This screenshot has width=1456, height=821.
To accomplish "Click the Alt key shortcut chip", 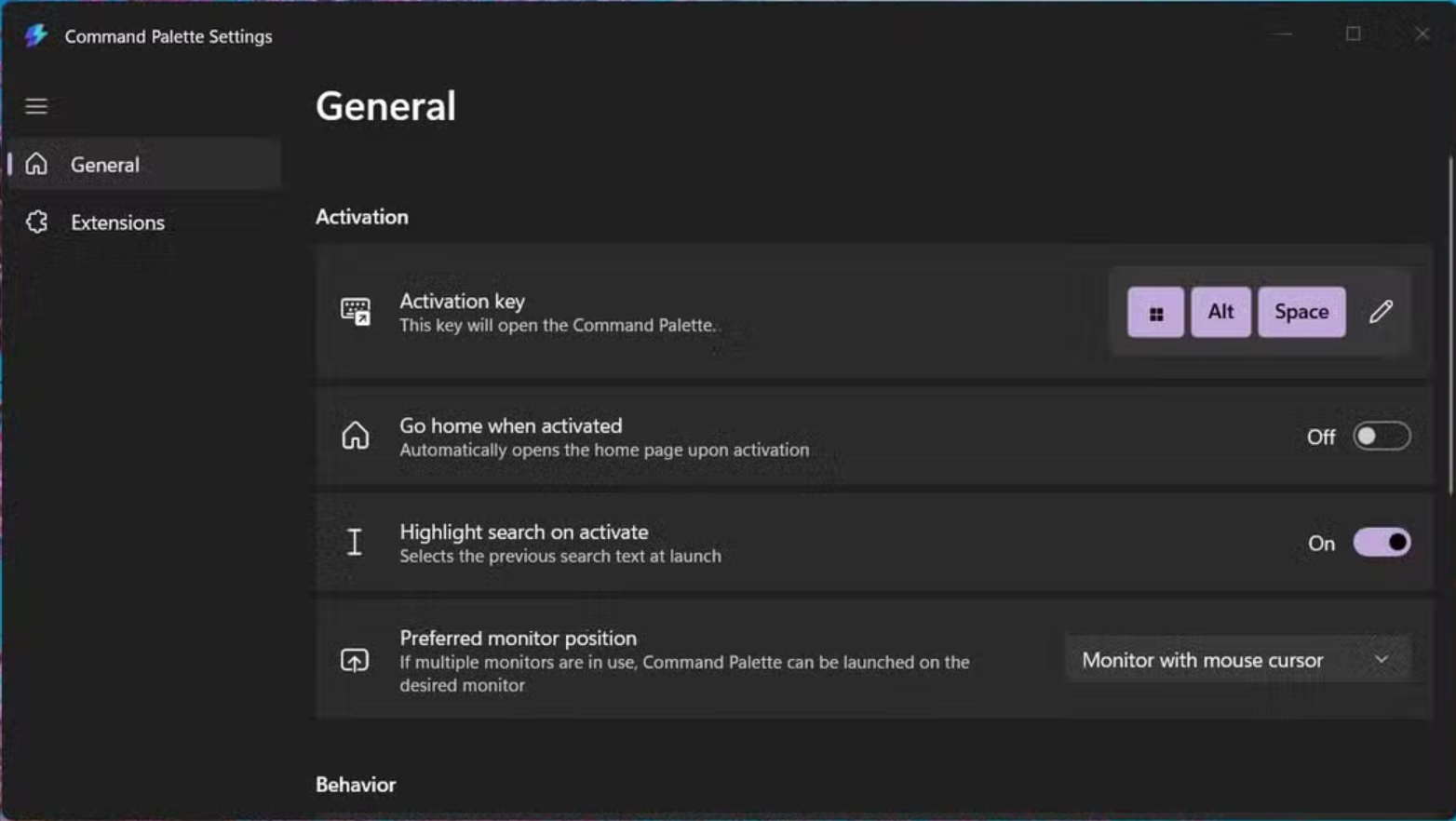I will point(1220,312).
